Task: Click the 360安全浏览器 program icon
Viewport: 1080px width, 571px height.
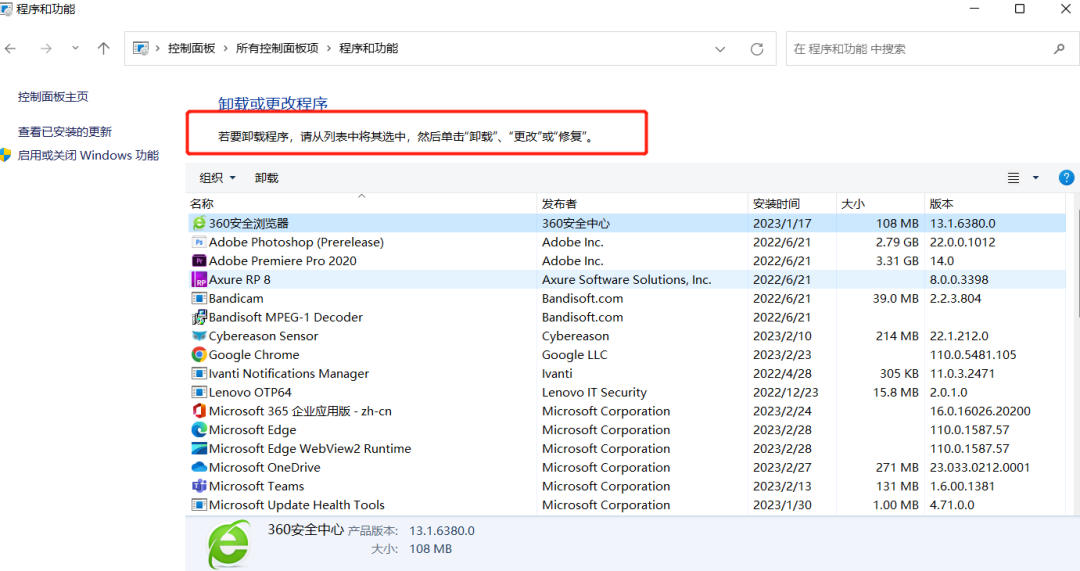Action: [198, 223]
